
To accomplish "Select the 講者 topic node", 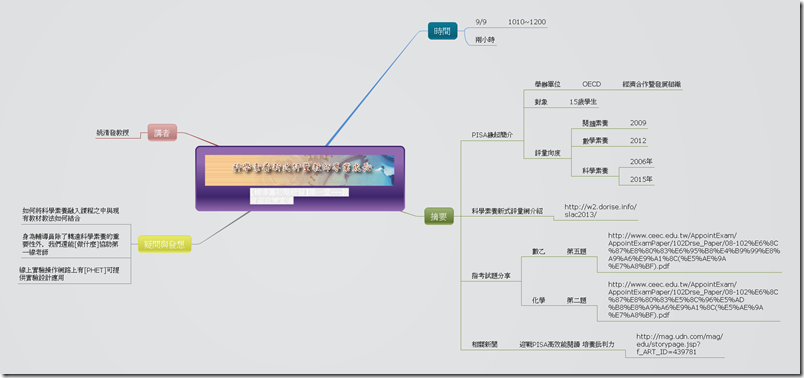I will click(x=162, y=133).
